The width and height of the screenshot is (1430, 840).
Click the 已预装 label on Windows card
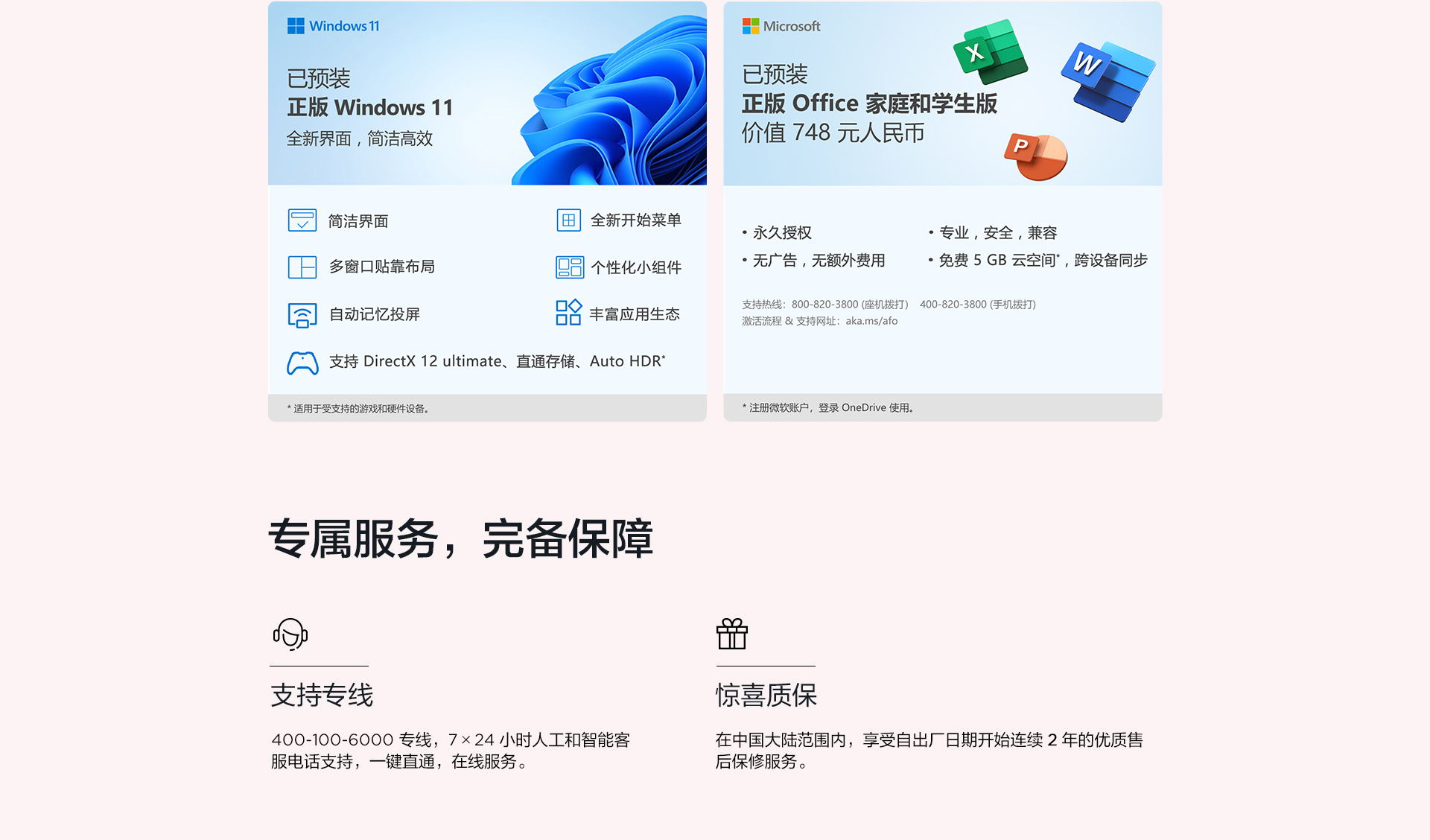pos(319,78)
